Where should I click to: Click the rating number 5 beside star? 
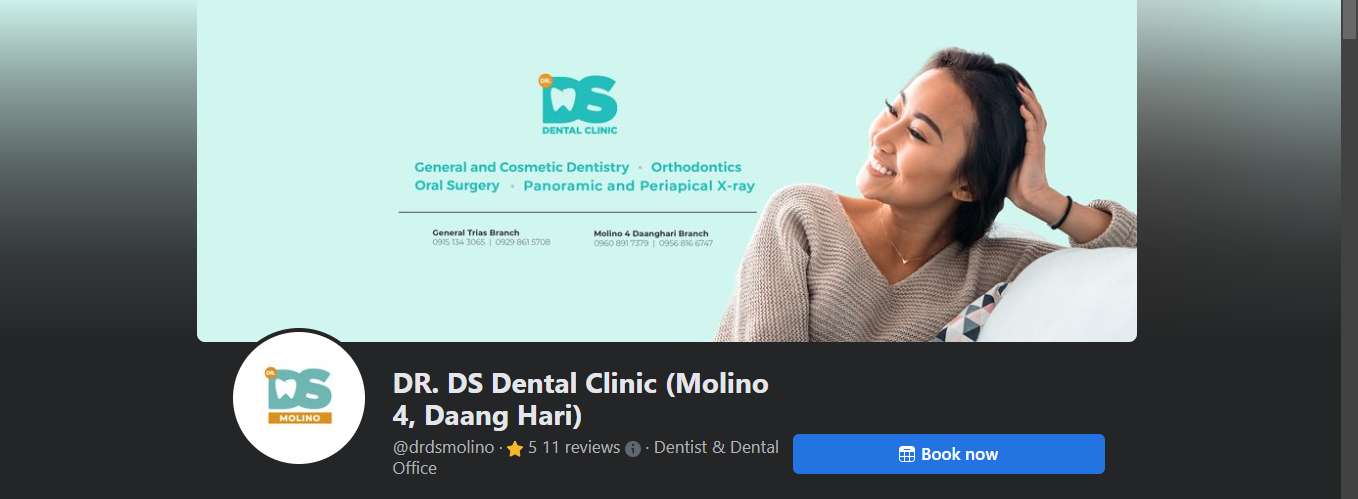pyautogui.click(x=533, y=448)
